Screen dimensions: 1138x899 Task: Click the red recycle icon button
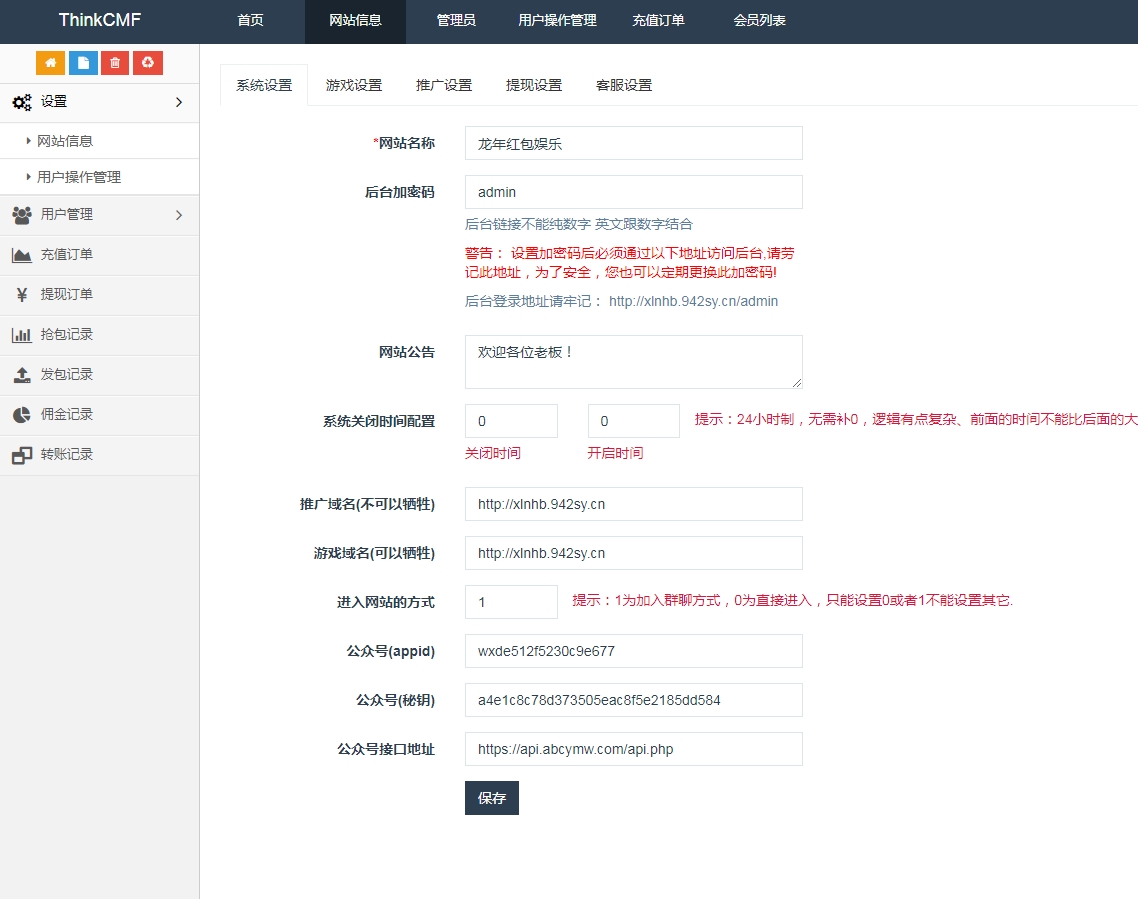148,63
